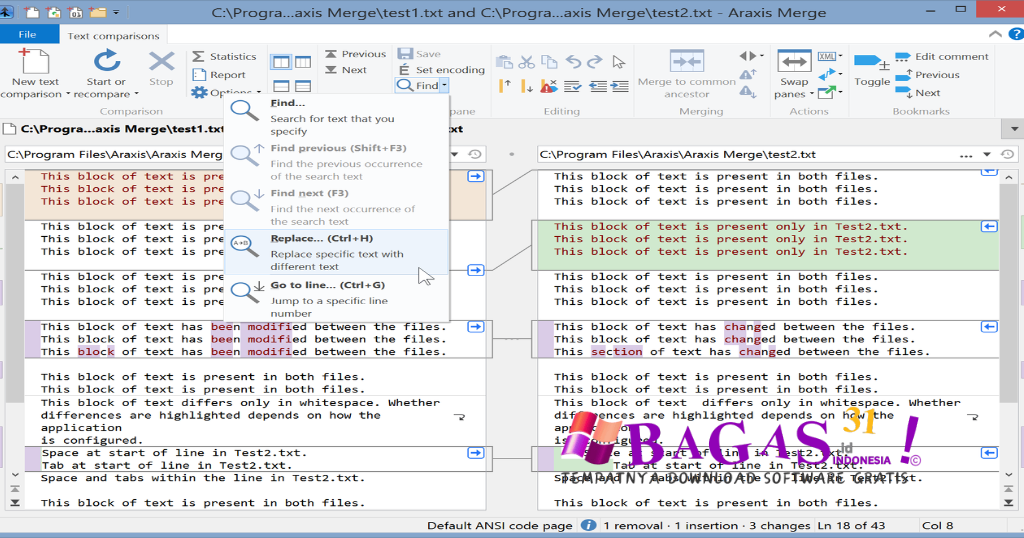Choose Go to line... (Ctrl+G) menu item
Image resolution: width=1024 pixels, height=538 pixels.
point(336,298)
